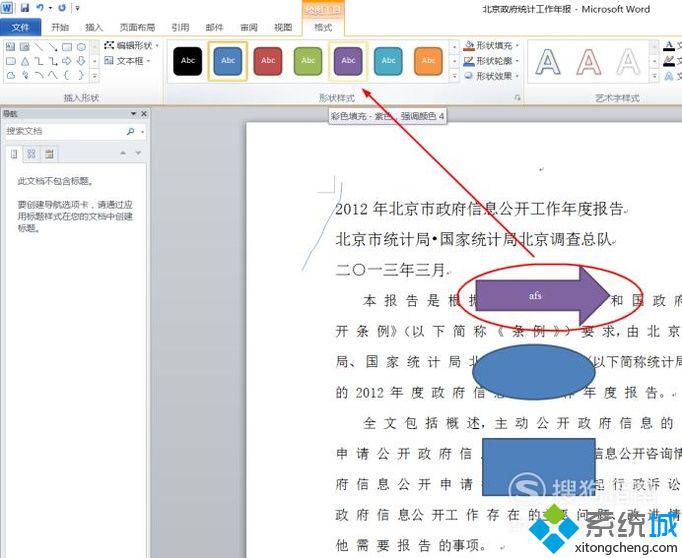
Task: Apply the red Abc shape style
Action: pos(268,61)
